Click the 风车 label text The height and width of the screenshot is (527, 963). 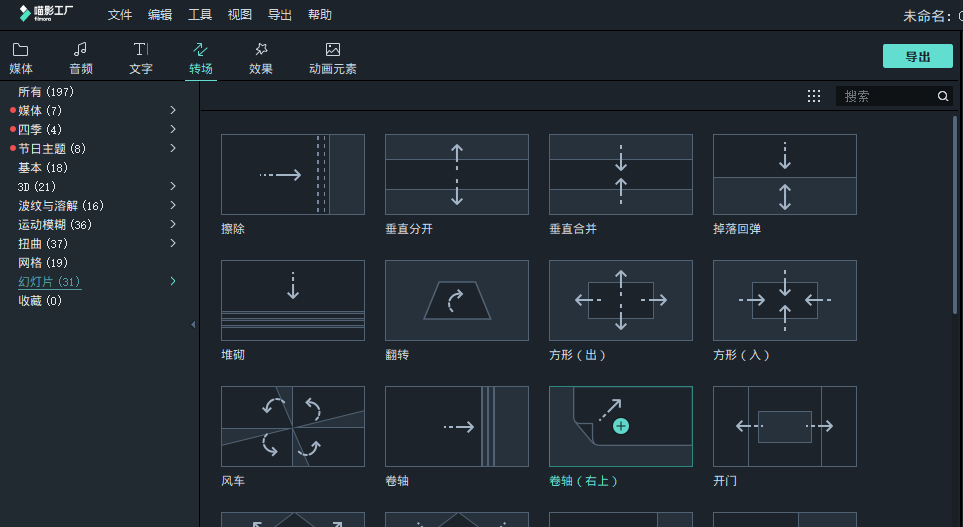tap(233, 481)
